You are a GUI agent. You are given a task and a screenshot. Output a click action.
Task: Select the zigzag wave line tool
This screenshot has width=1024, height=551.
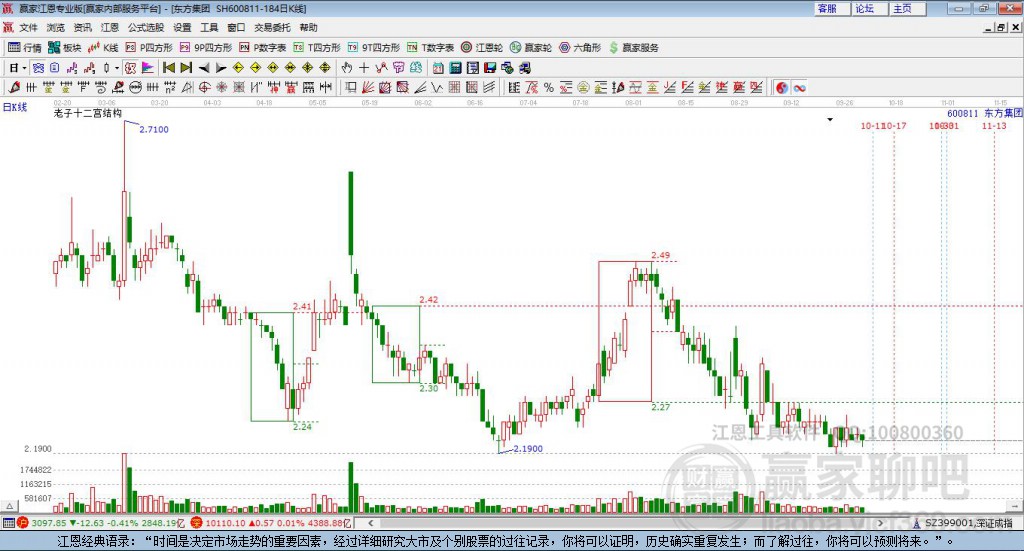438,87
